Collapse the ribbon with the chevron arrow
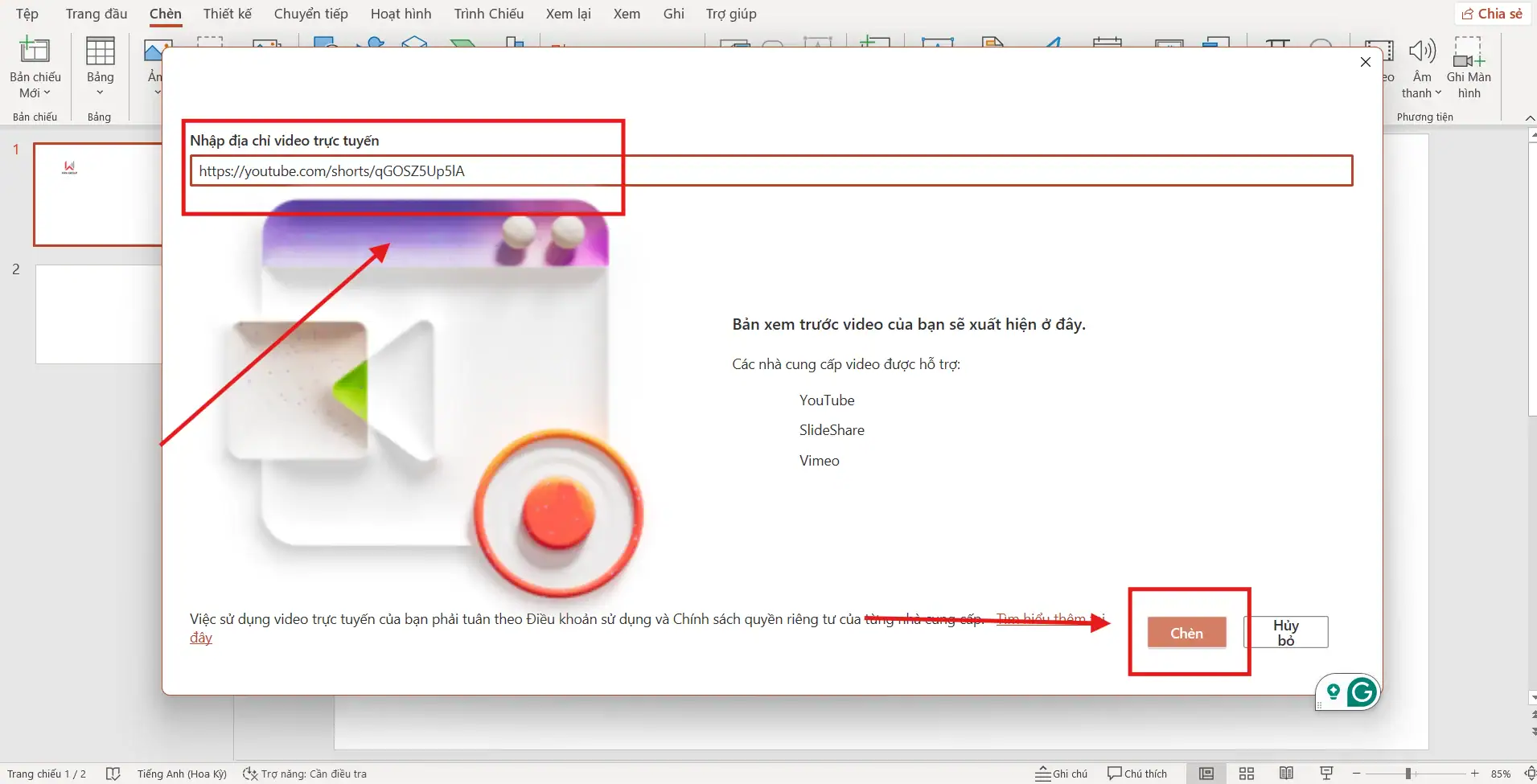The image size is (1537, 784). [1531, 118]
